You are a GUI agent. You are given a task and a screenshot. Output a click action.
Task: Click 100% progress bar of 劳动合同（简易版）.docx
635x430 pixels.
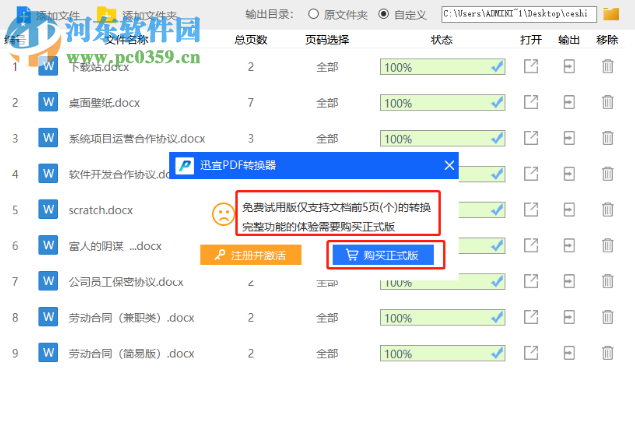point(442,353)
